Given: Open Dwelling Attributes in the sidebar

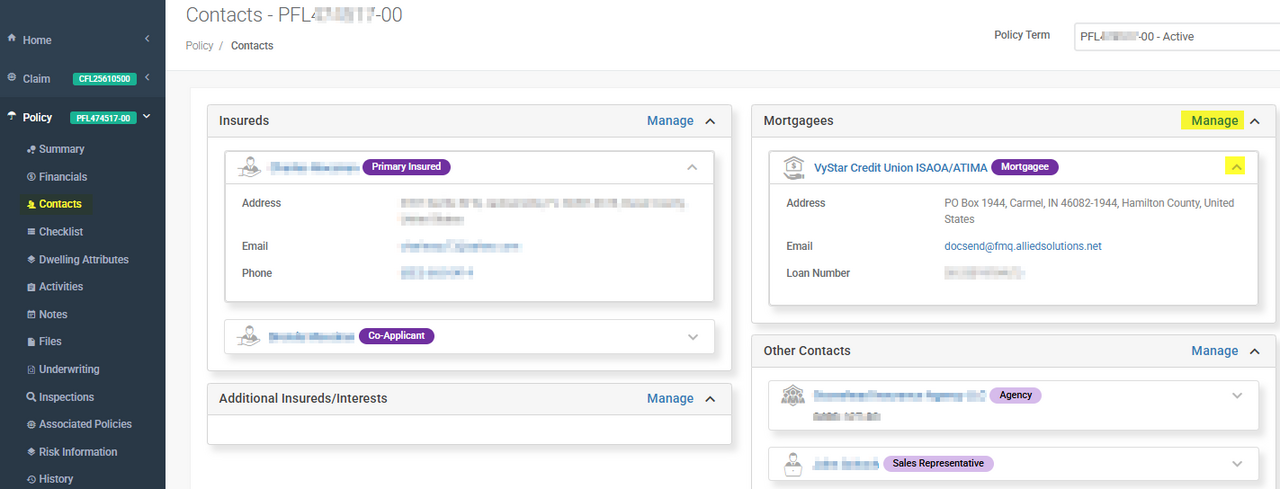Looking at the screenshot, I should click(83, 259).
